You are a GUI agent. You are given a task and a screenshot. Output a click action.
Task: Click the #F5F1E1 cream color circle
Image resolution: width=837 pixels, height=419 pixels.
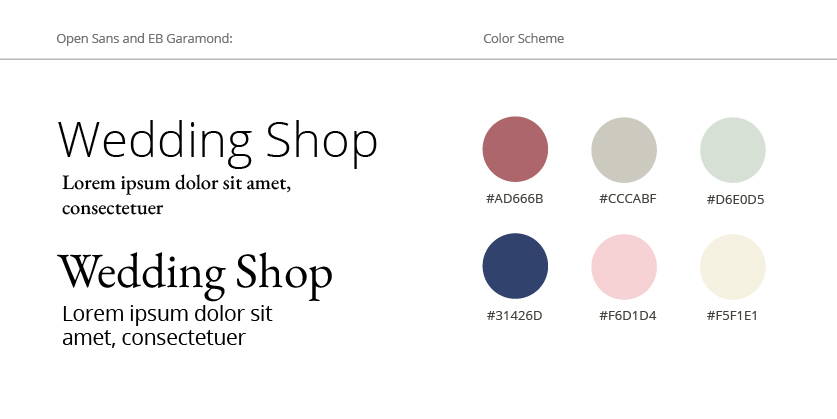point(733,267)
